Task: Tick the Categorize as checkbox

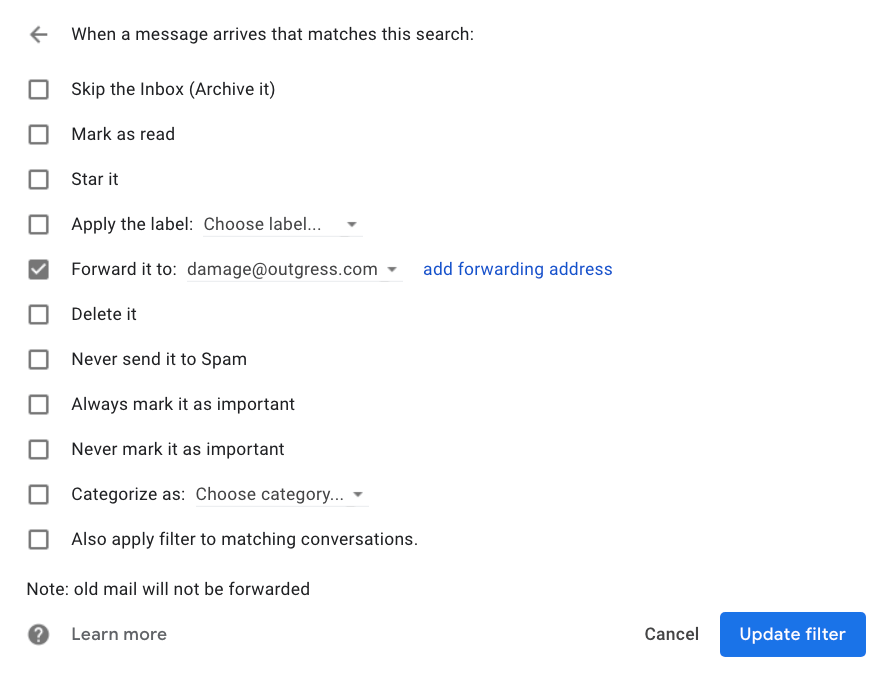Action: point(39,495)
